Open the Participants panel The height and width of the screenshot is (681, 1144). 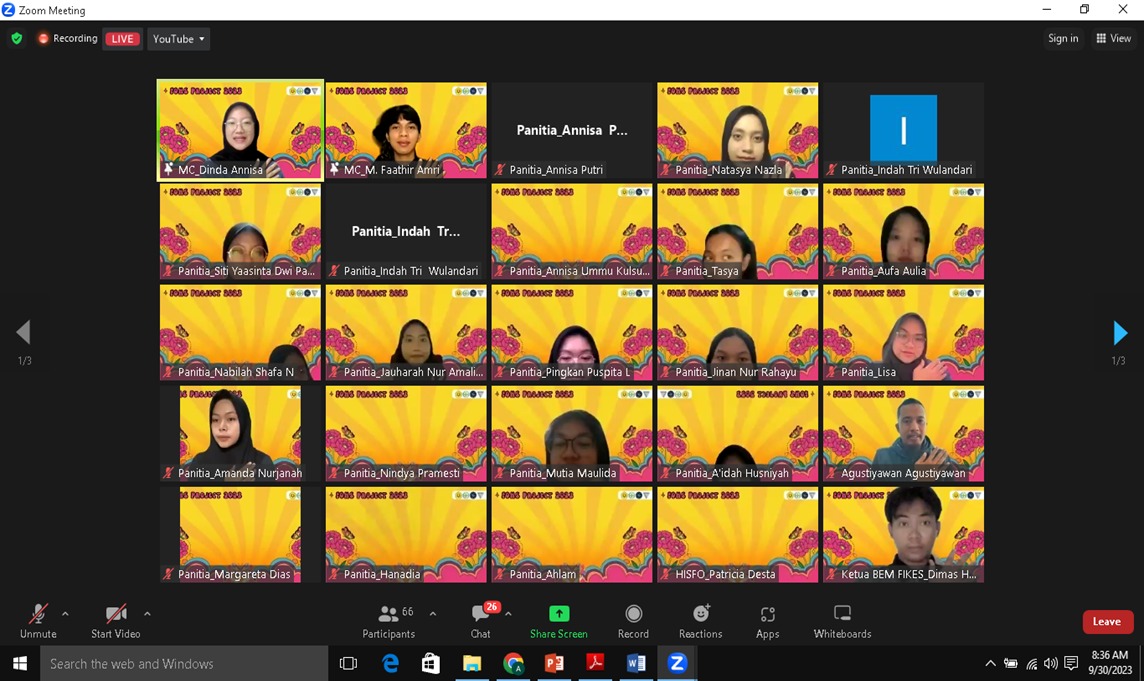click(388, 621)
